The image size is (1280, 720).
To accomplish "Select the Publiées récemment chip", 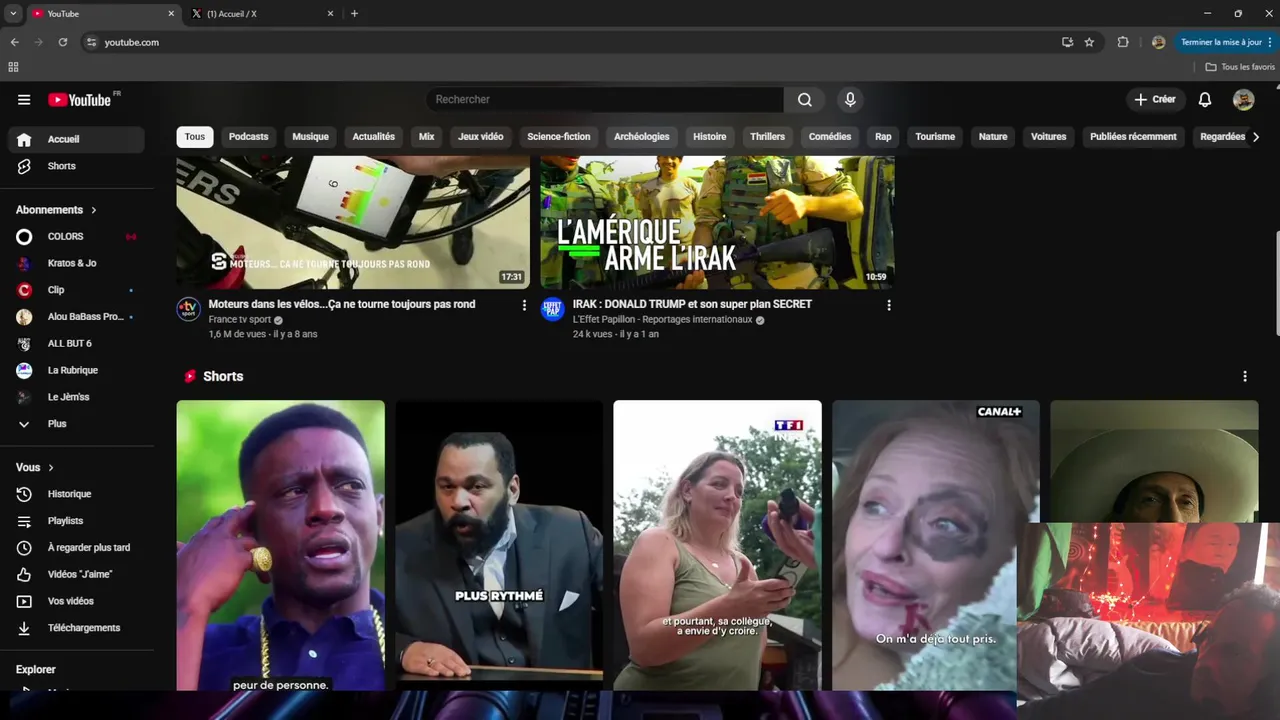I will click(1133, 136).
